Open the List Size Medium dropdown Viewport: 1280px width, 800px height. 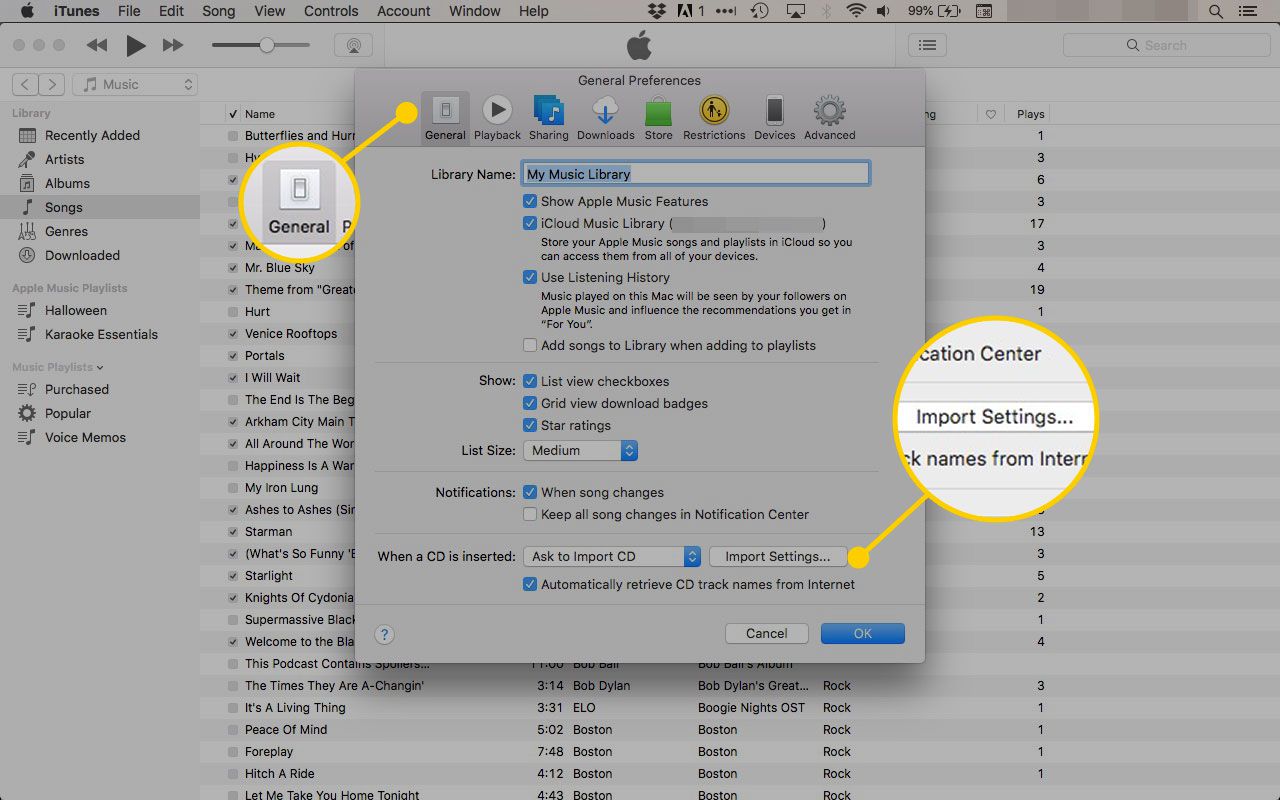coord(580,450)
